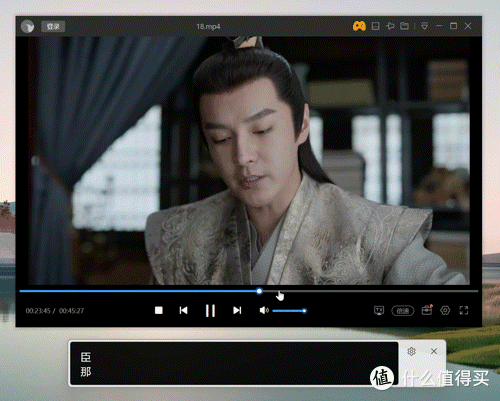Pause the video
The width and height of the screenshot is (500, 401).
[x=210, y=310]
